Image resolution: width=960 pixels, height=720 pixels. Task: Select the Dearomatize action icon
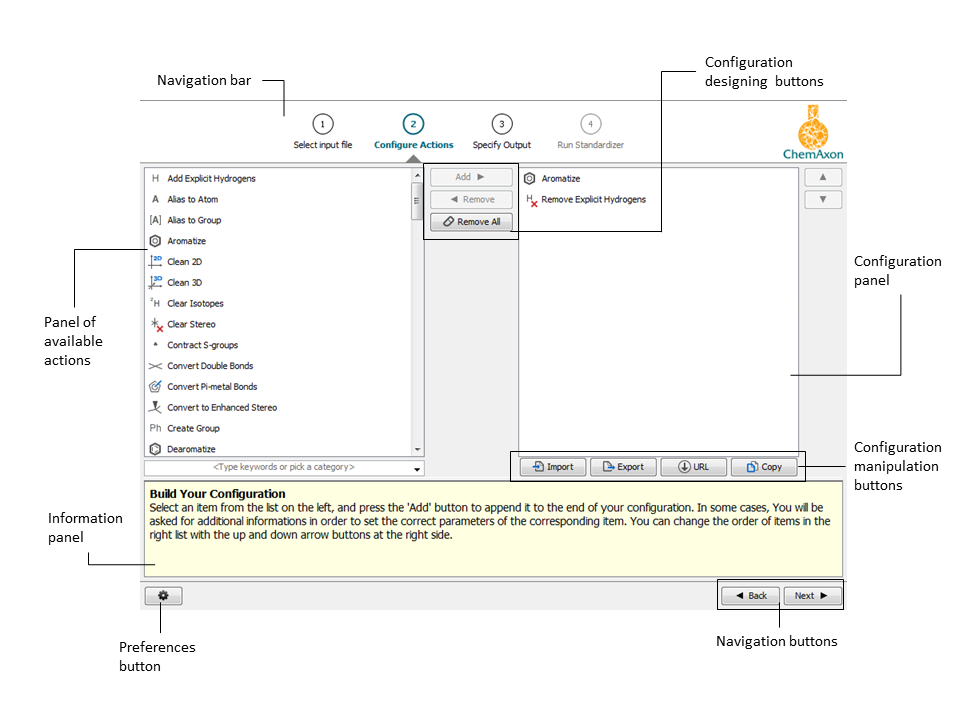155,449
